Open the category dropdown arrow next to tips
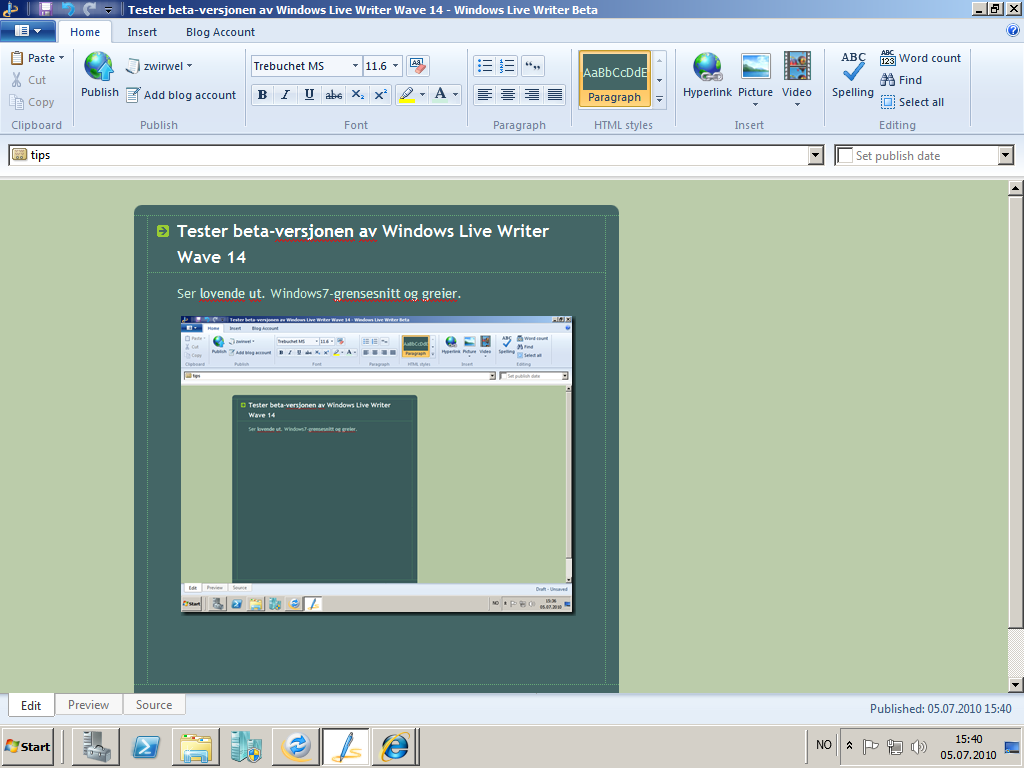 816,155
